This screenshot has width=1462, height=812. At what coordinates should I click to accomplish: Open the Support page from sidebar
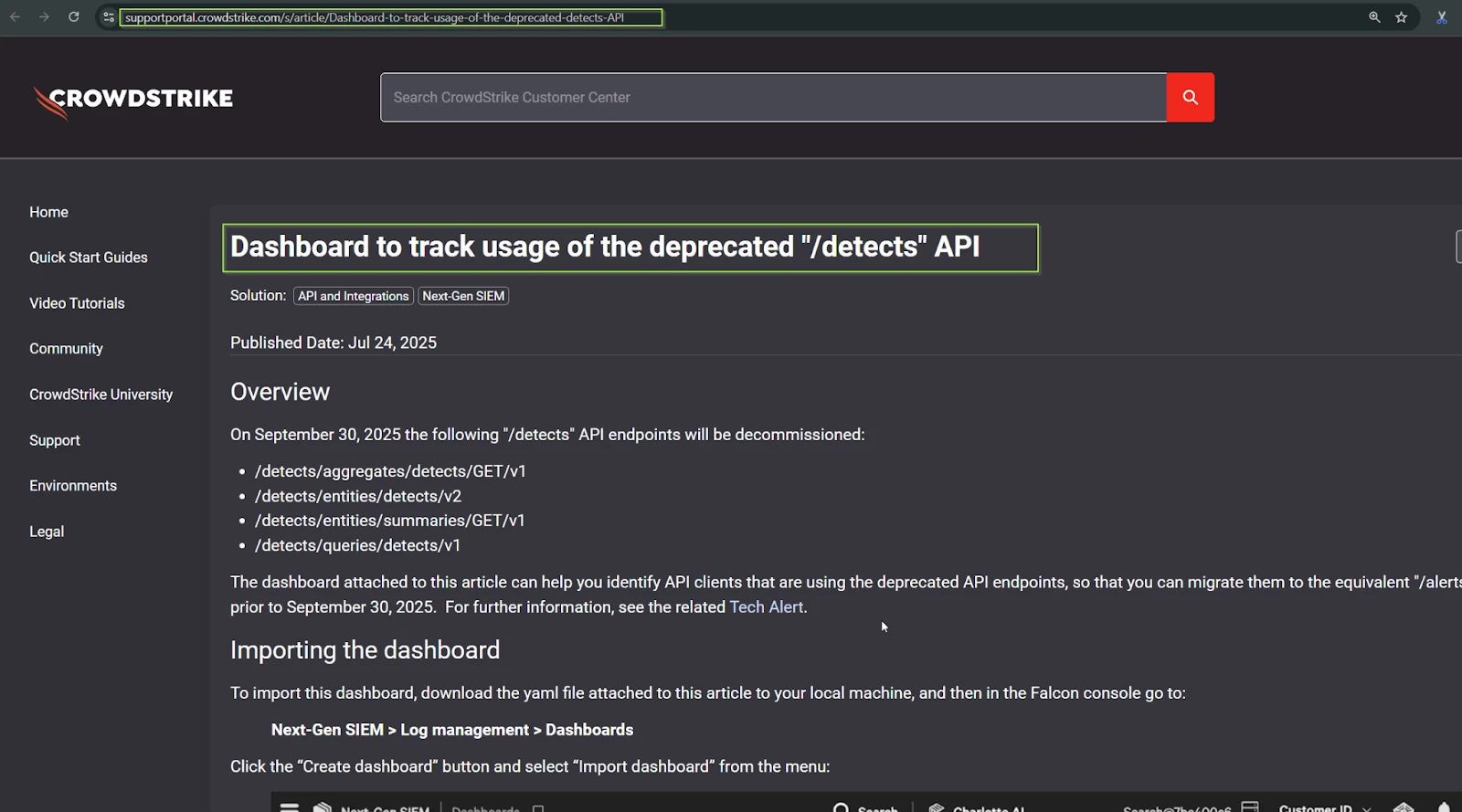(55, 440)
